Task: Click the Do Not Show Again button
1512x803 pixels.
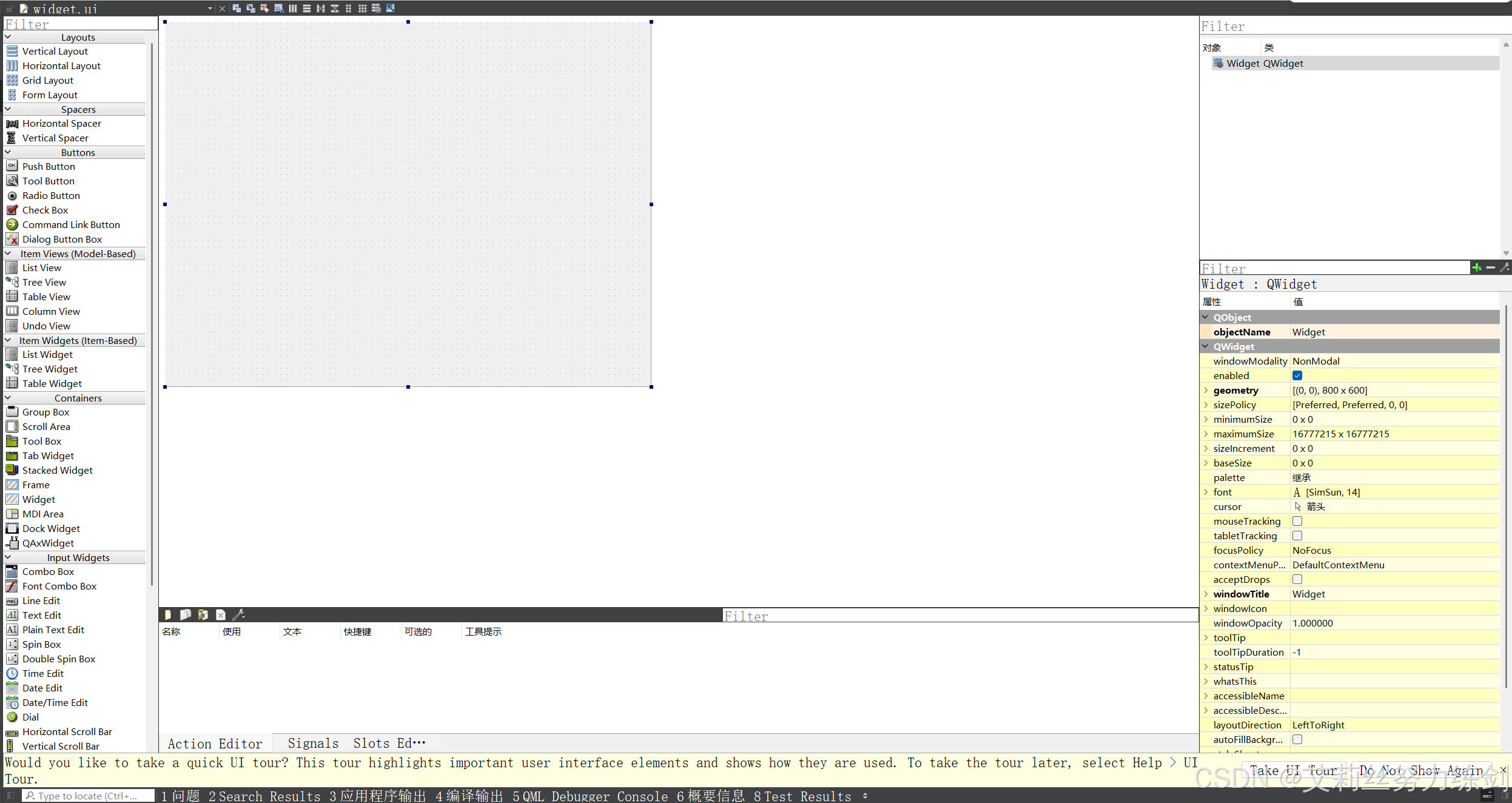Action: [x=1420, y=770]
